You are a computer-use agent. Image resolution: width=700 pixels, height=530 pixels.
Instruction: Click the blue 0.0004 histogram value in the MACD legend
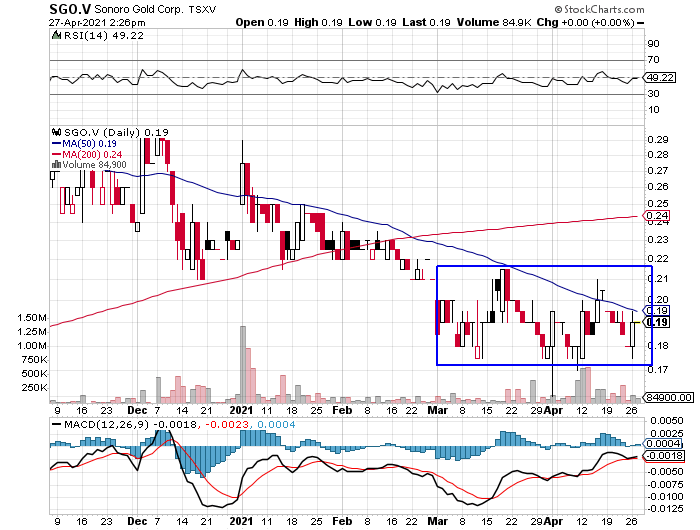(276, 425)
